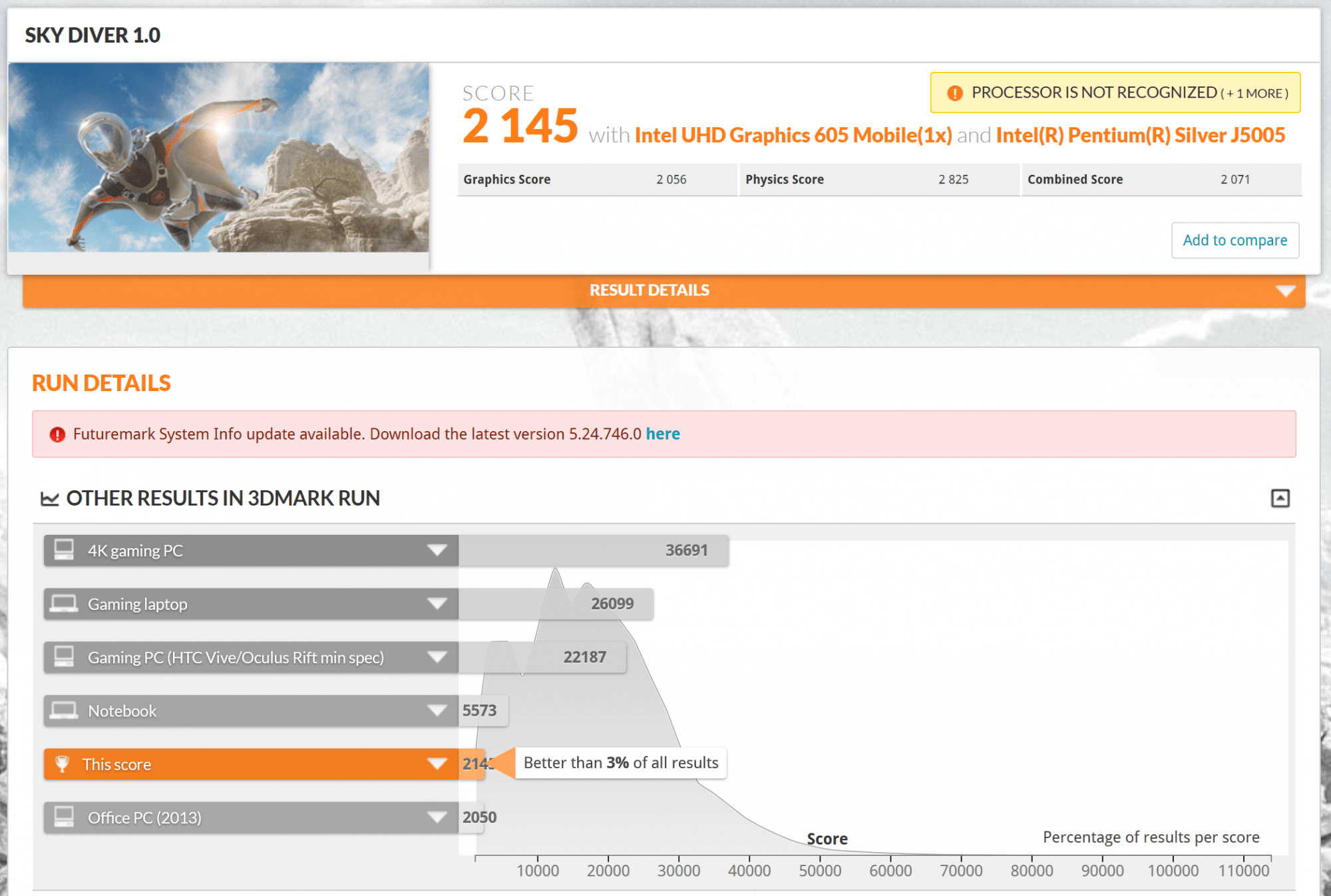Click the trophy icon in This score row
This screenshot has width=1331, height=896.
(x=62, y=764)
